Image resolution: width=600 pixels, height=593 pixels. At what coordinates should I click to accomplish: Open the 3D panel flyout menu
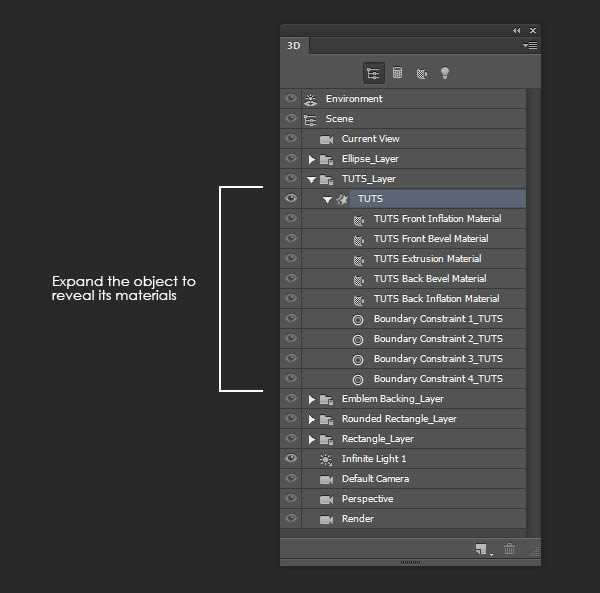[530, 46]
